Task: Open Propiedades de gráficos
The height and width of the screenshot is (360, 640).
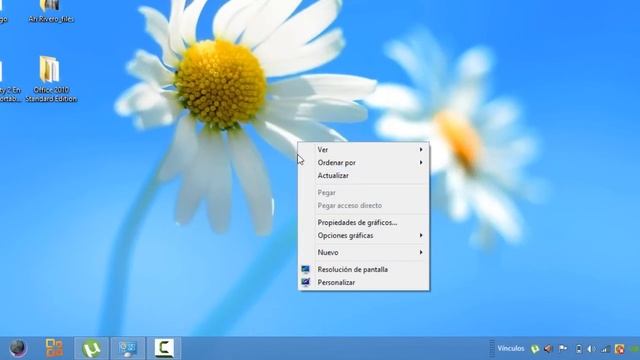Action: pos(364,222)
